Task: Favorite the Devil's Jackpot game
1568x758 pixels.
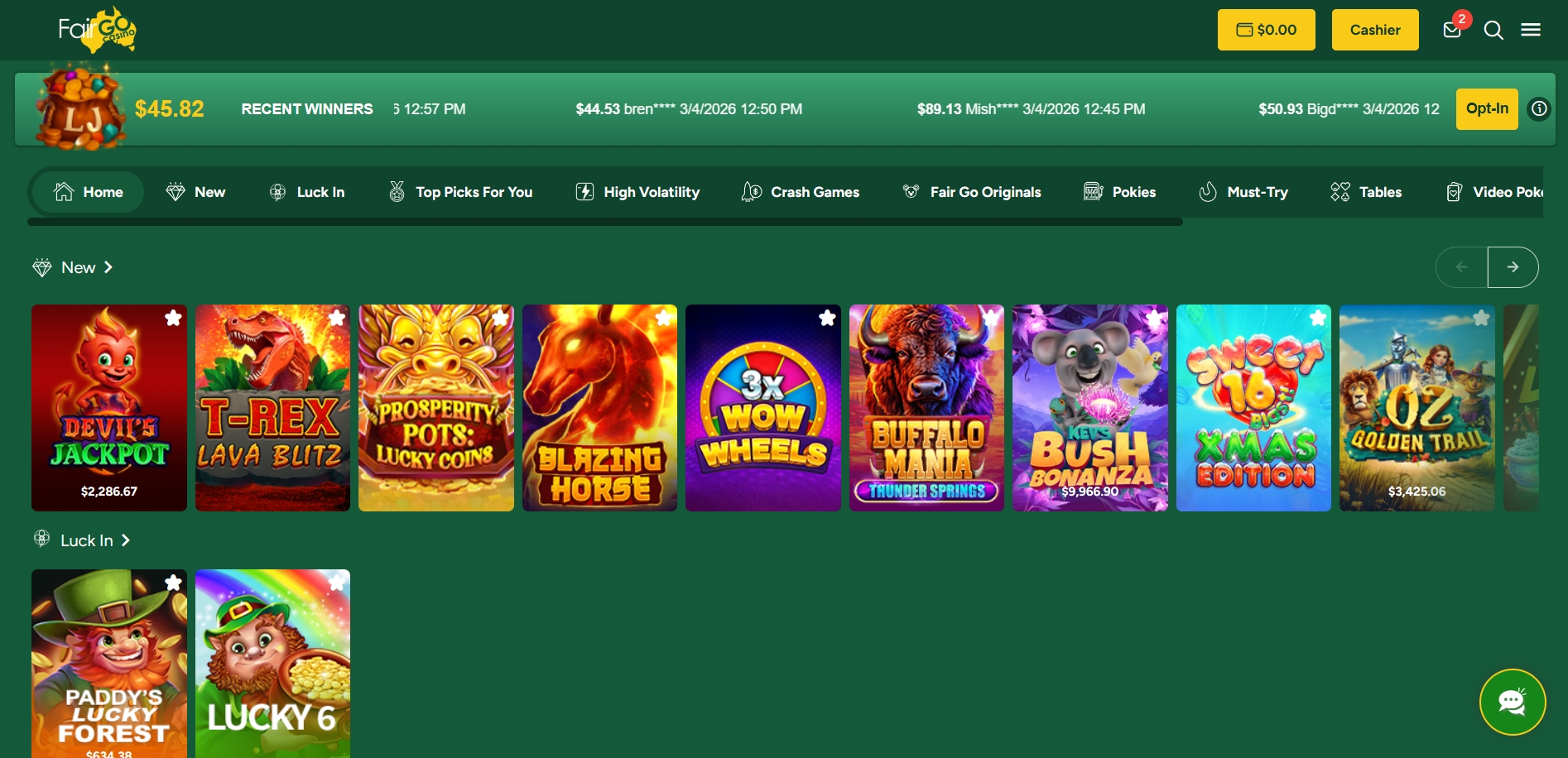Action: point(173,318)
